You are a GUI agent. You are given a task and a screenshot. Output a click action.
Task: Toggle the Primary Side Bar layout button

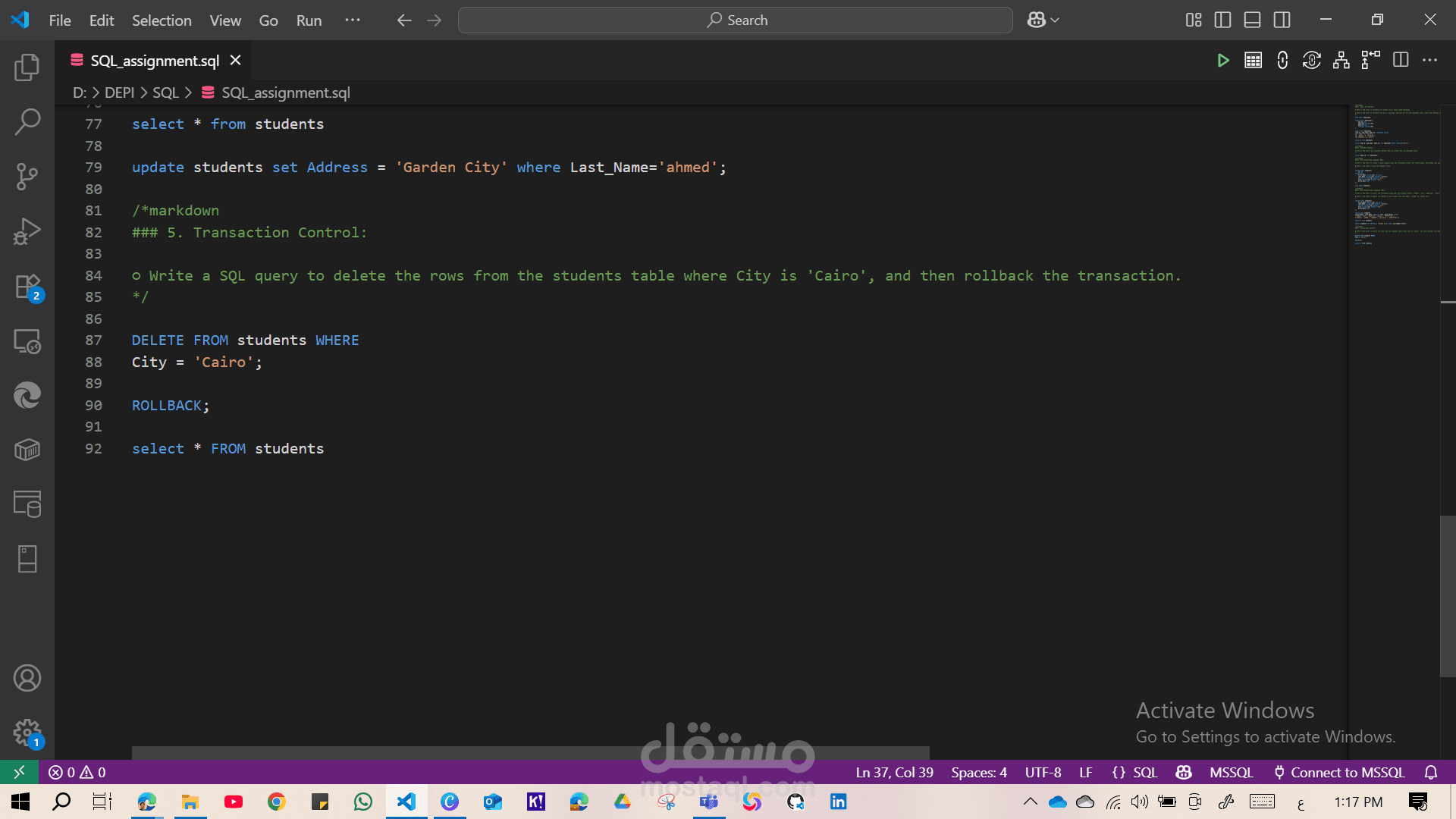(x=1222, y=20)
